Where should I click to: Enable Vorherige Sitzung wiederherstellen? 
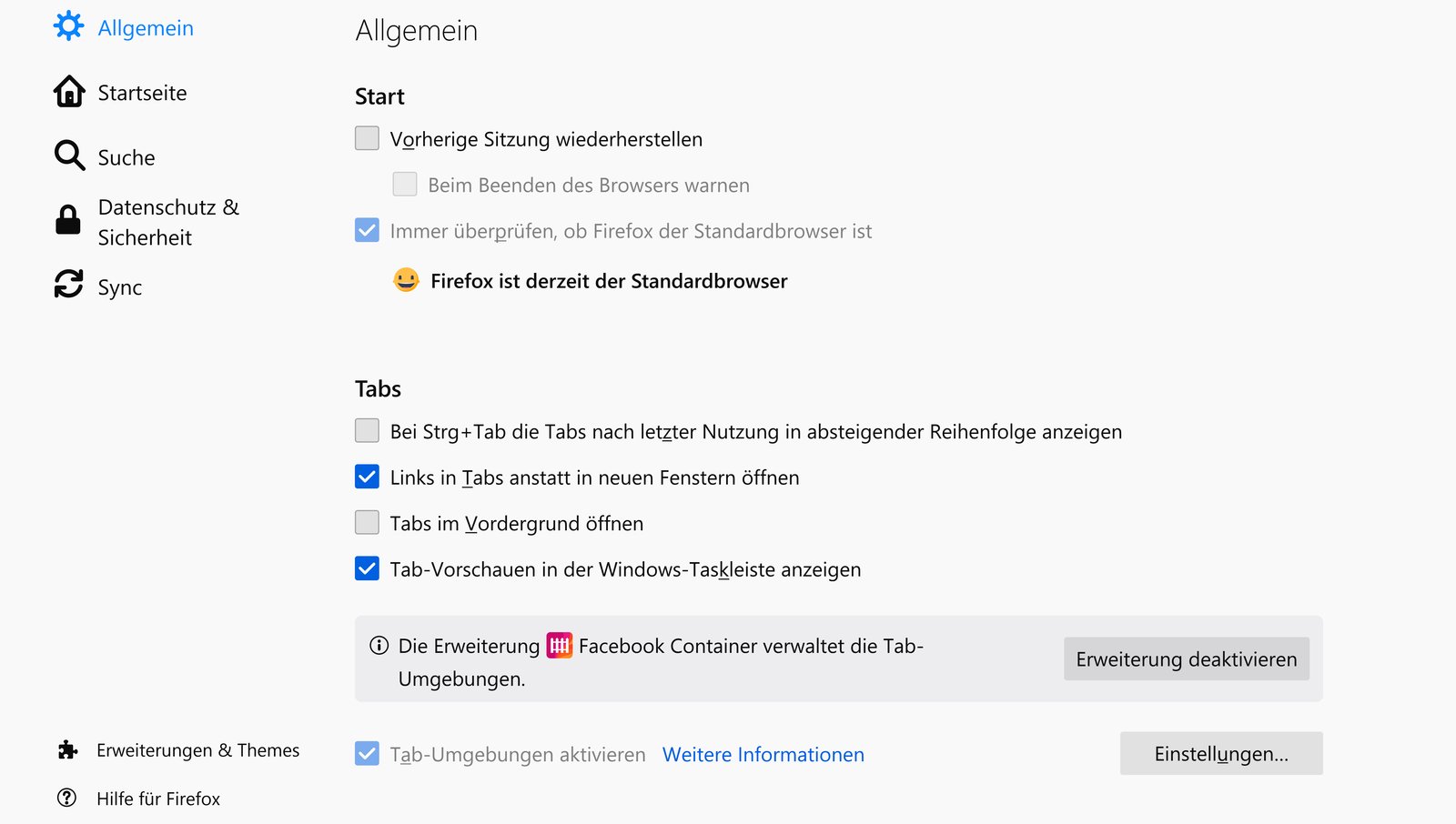tap(367, 137)
